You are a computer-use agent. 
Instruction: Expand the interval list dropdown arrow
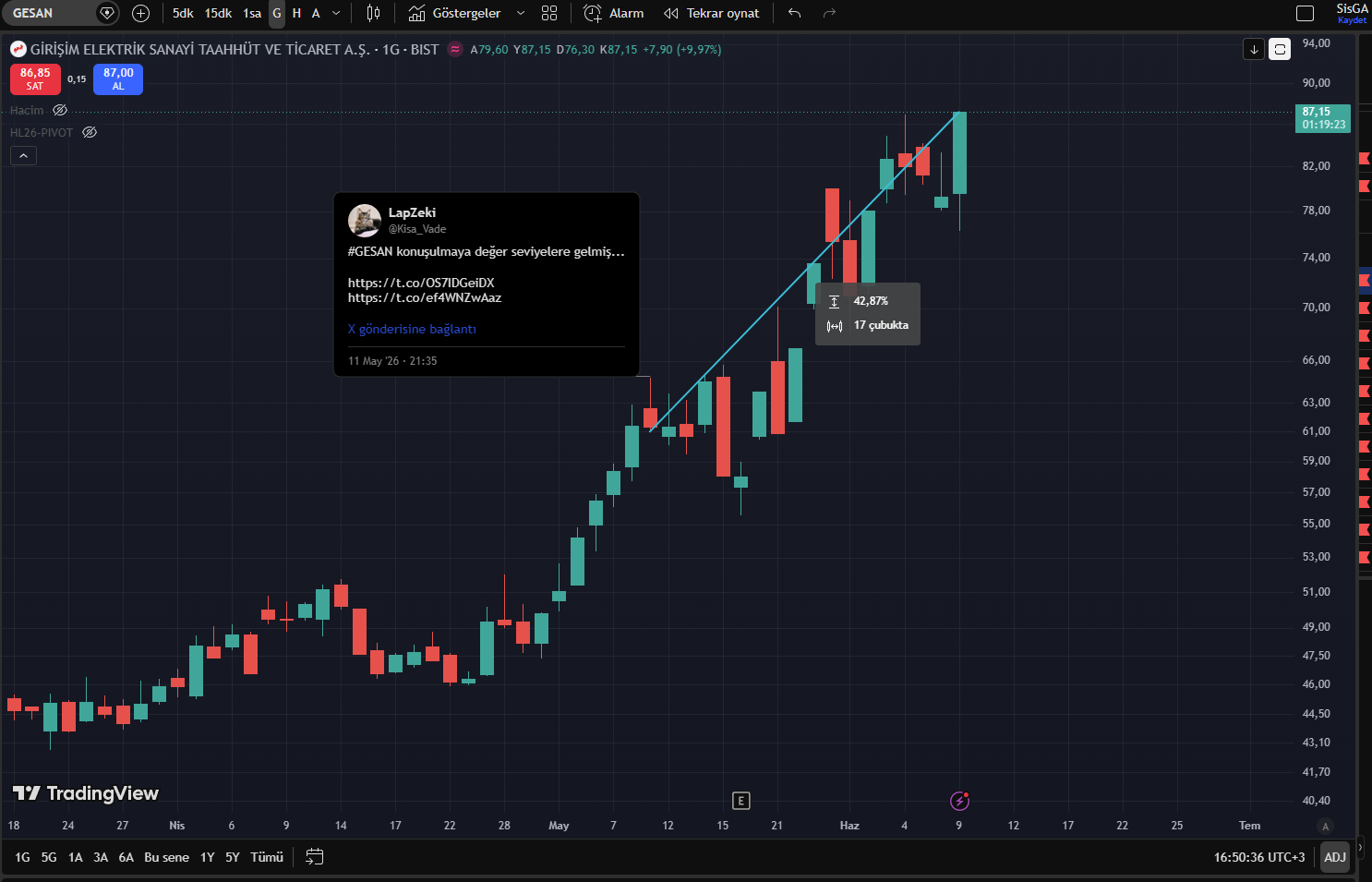(336, 13)
